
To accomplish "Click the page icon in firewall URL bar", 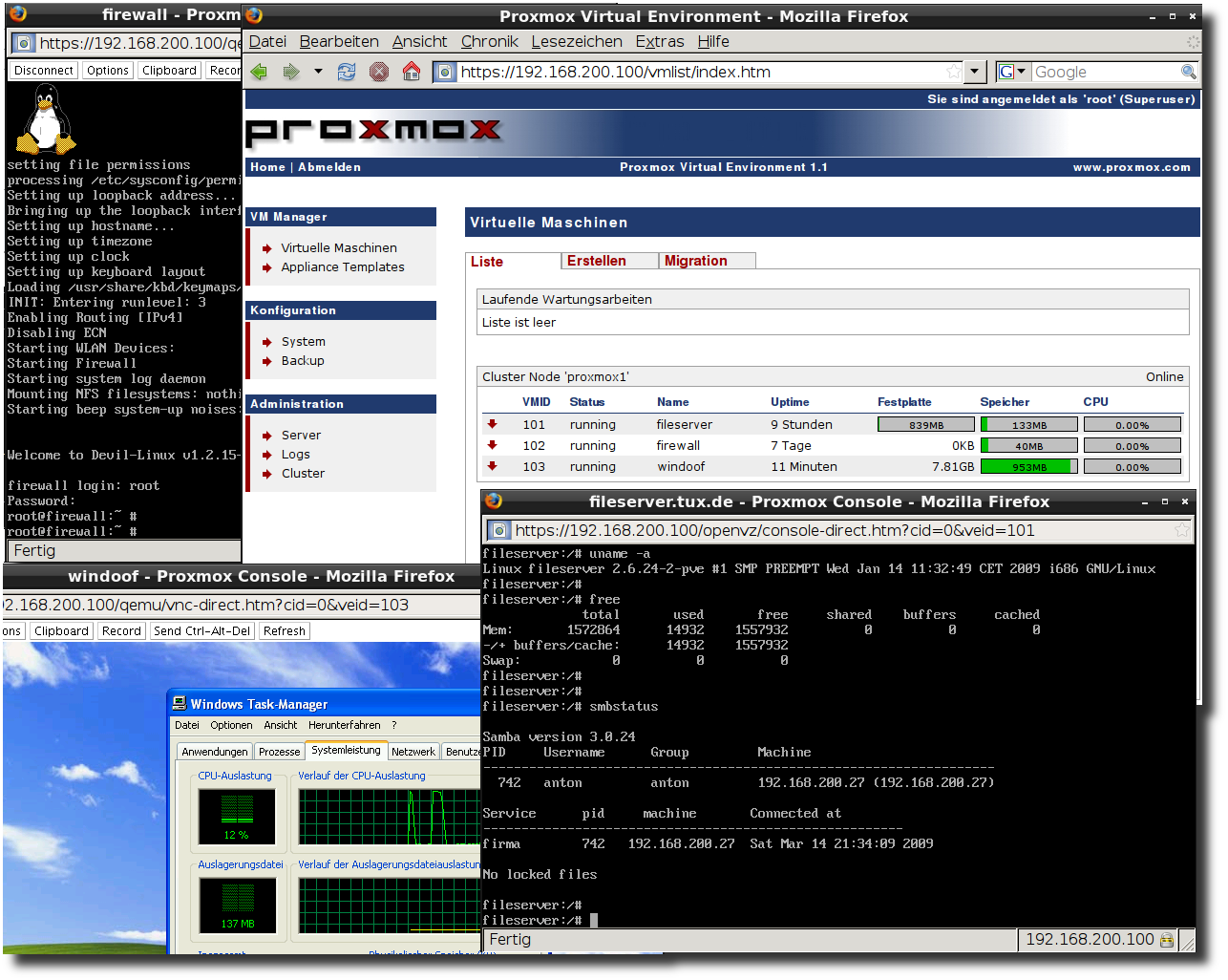I will click(x=24, y=43).
